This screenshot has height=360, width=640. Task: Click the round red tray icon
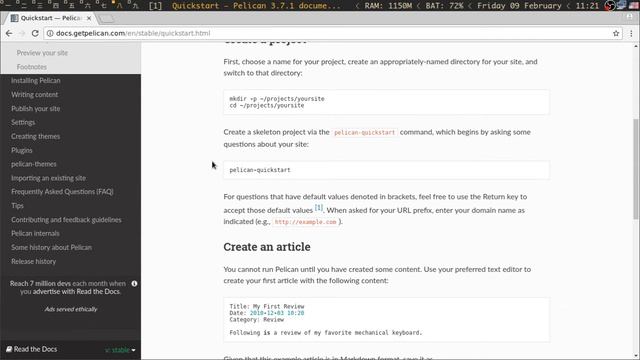pos(610,6)
